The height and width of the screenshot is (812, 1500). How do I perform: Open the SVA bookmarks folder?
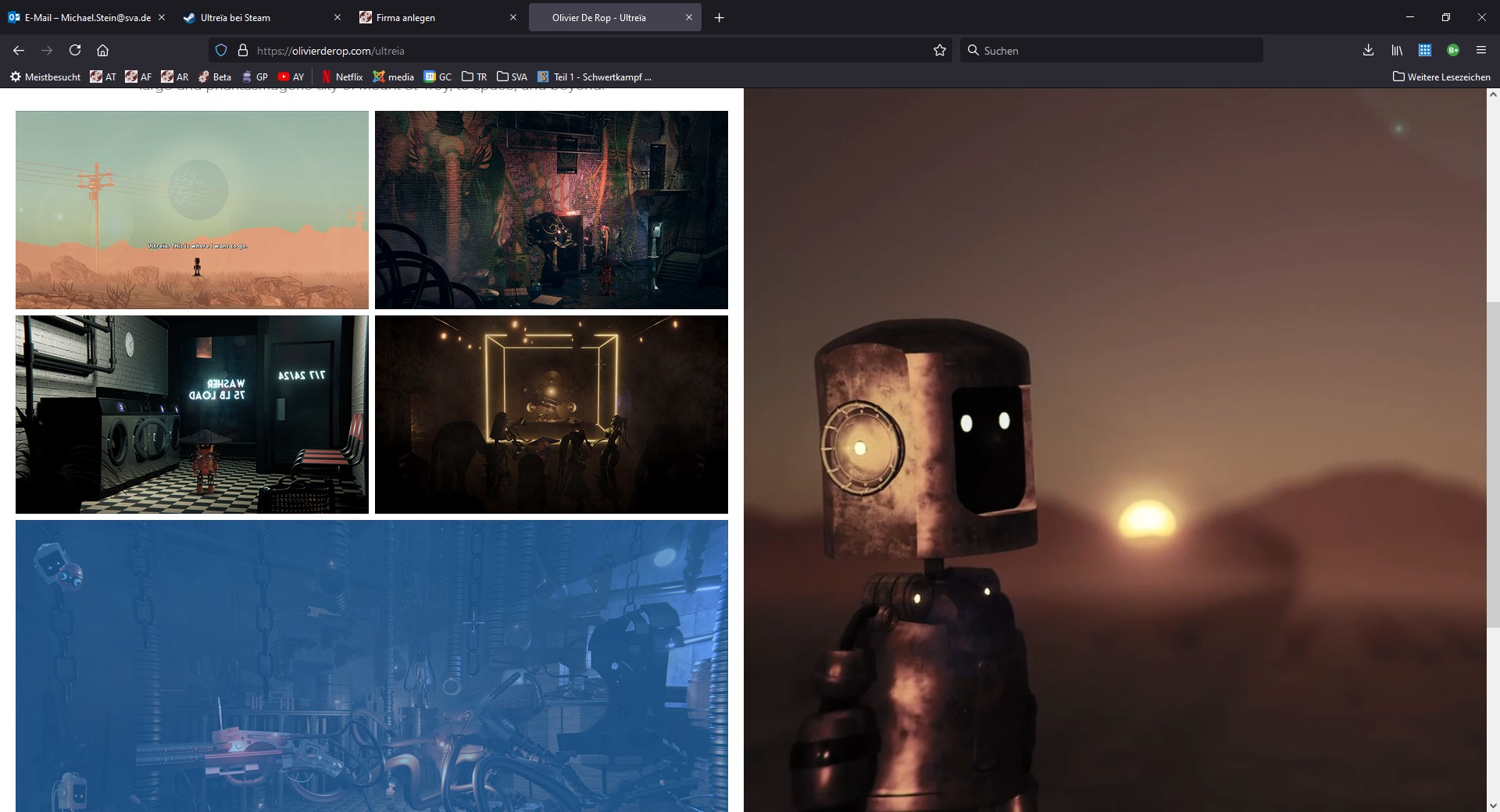point(512,77)
